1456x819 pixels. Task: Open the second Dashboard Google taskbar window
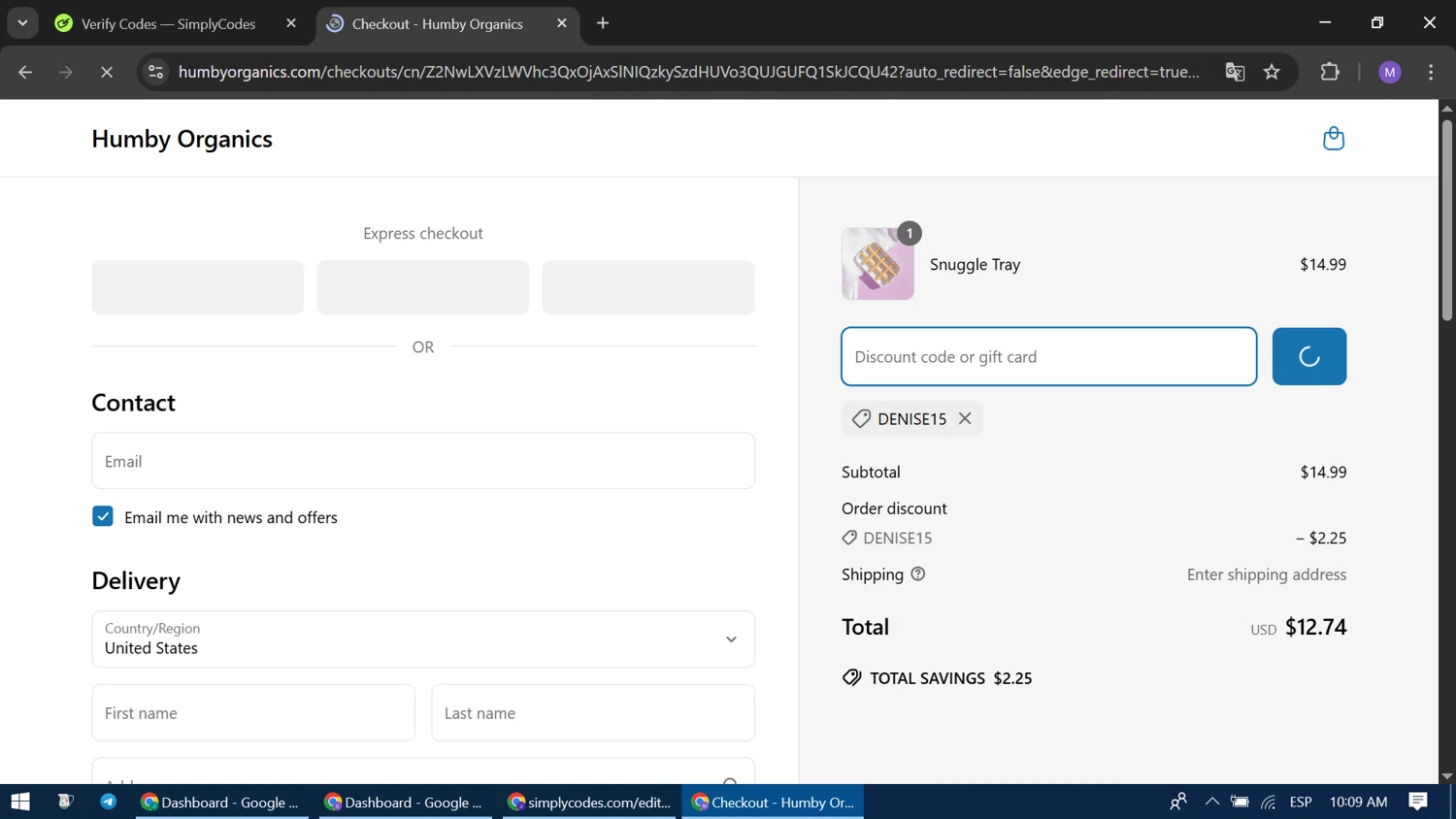(x=406, y=802)
